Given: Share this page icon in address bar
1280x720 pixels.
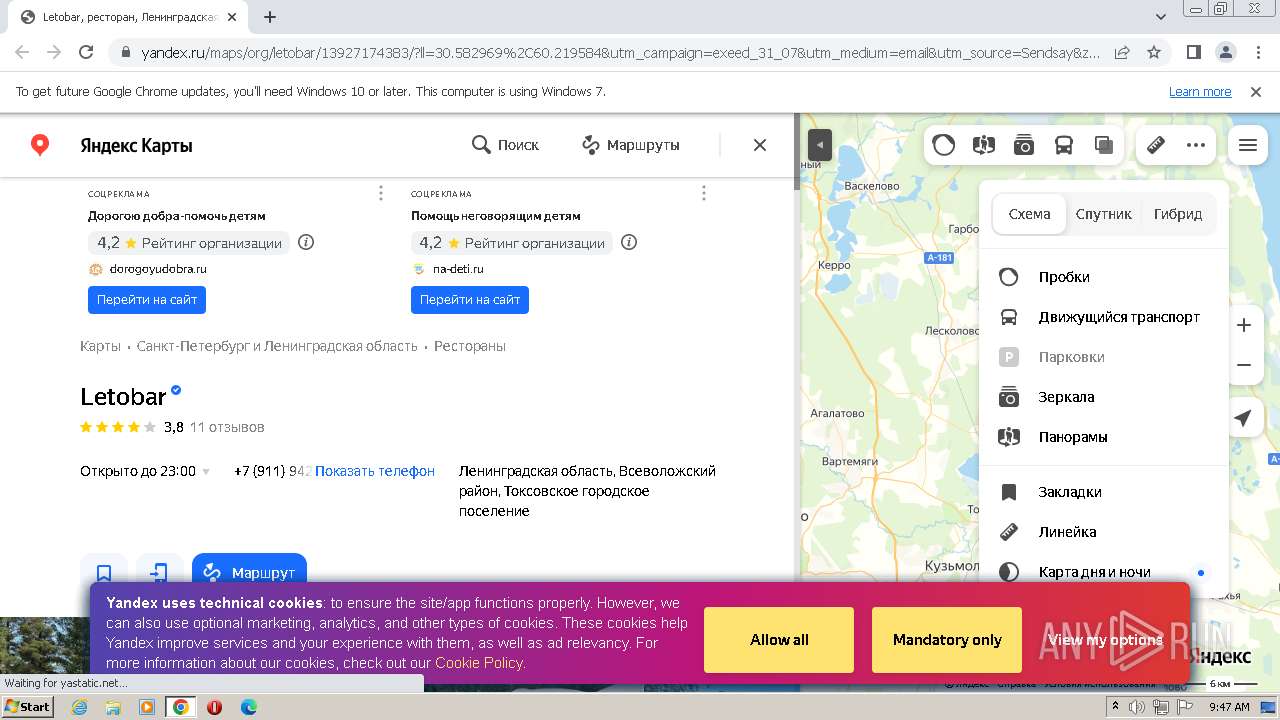Looking at the screenshot, I should (1122, 52).
